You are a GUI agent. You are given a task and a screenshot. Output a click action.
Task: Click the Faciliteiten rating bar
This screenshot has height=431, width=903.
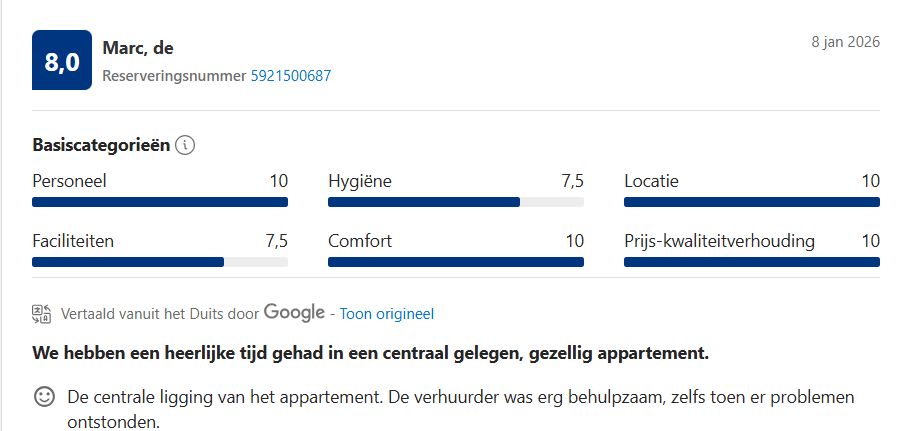[x=160, y=262]
